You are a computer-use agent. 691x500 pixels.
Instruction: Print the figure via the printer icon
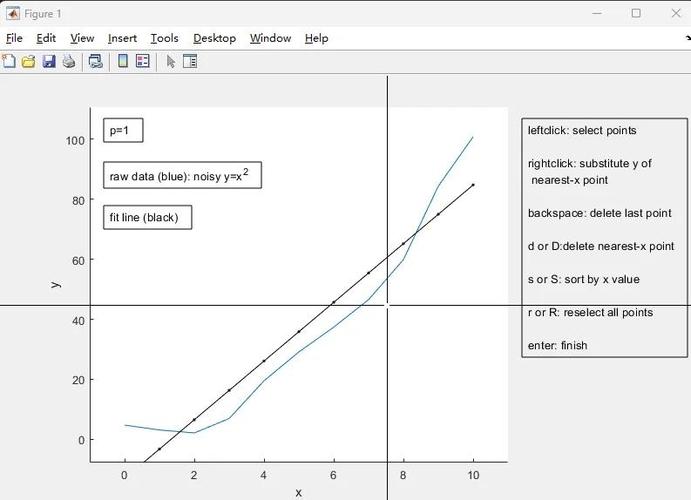(69, 61)
